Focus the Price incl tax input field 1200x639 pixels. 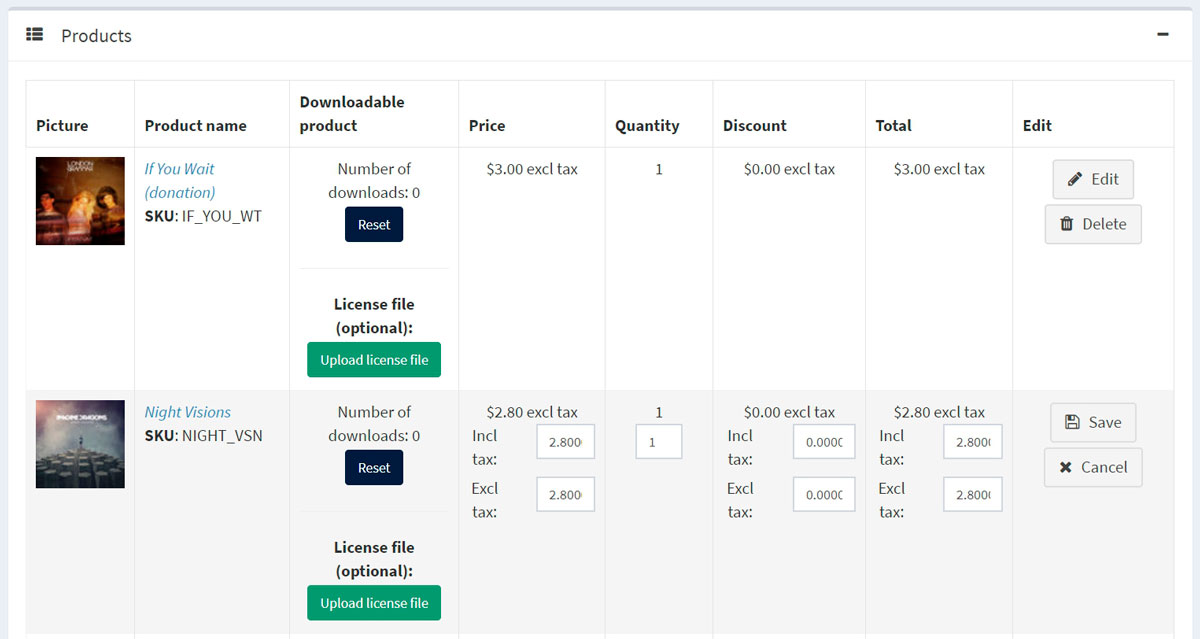tap(565, 442)
